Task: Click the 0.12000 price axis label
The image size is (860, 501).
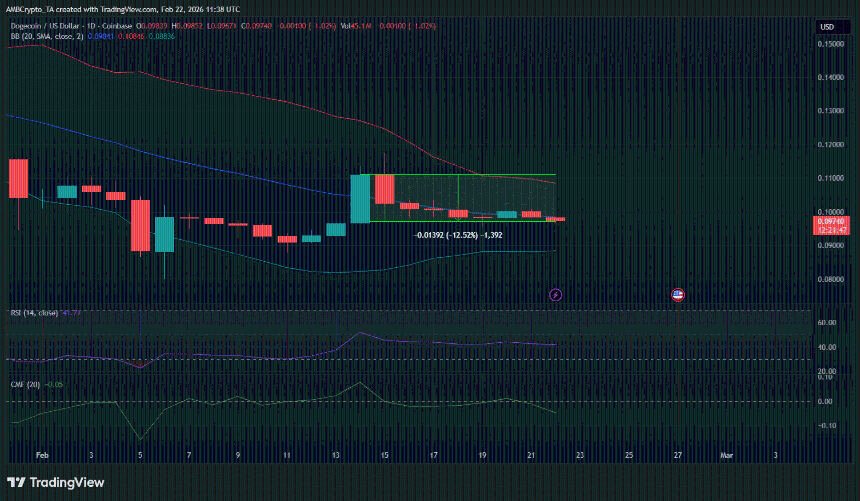Action: (830, 145)
